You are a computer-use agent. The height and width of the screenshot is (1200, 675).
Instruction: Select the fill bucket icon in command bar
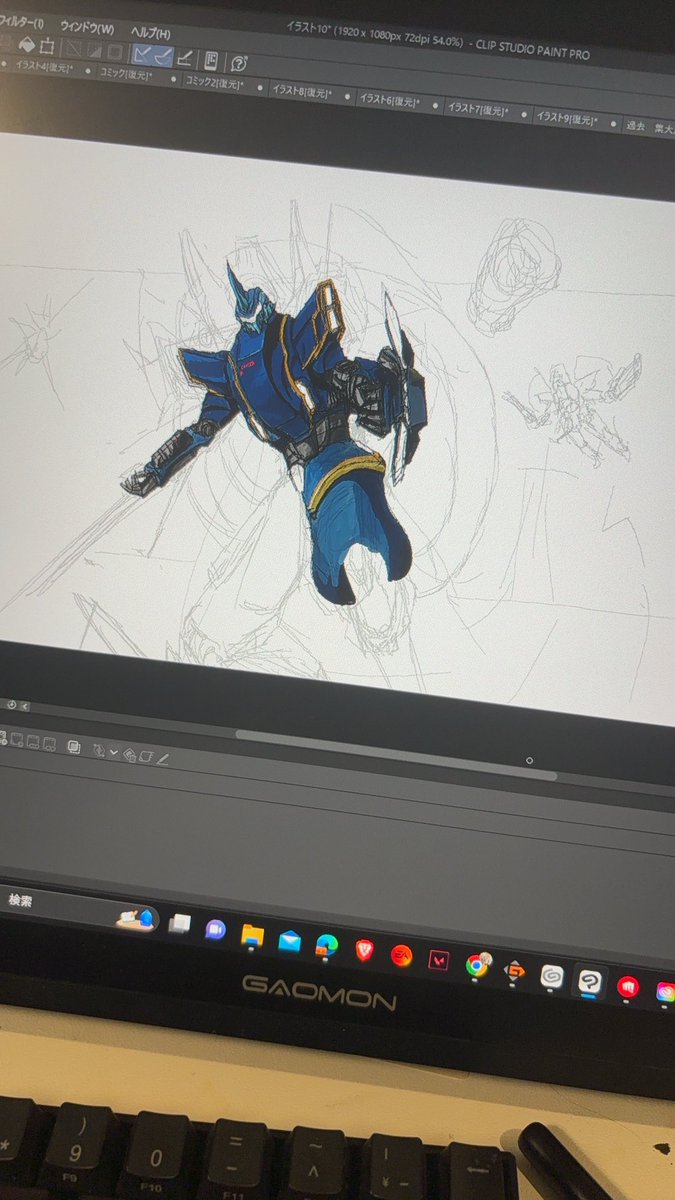(x=27, y=44)
